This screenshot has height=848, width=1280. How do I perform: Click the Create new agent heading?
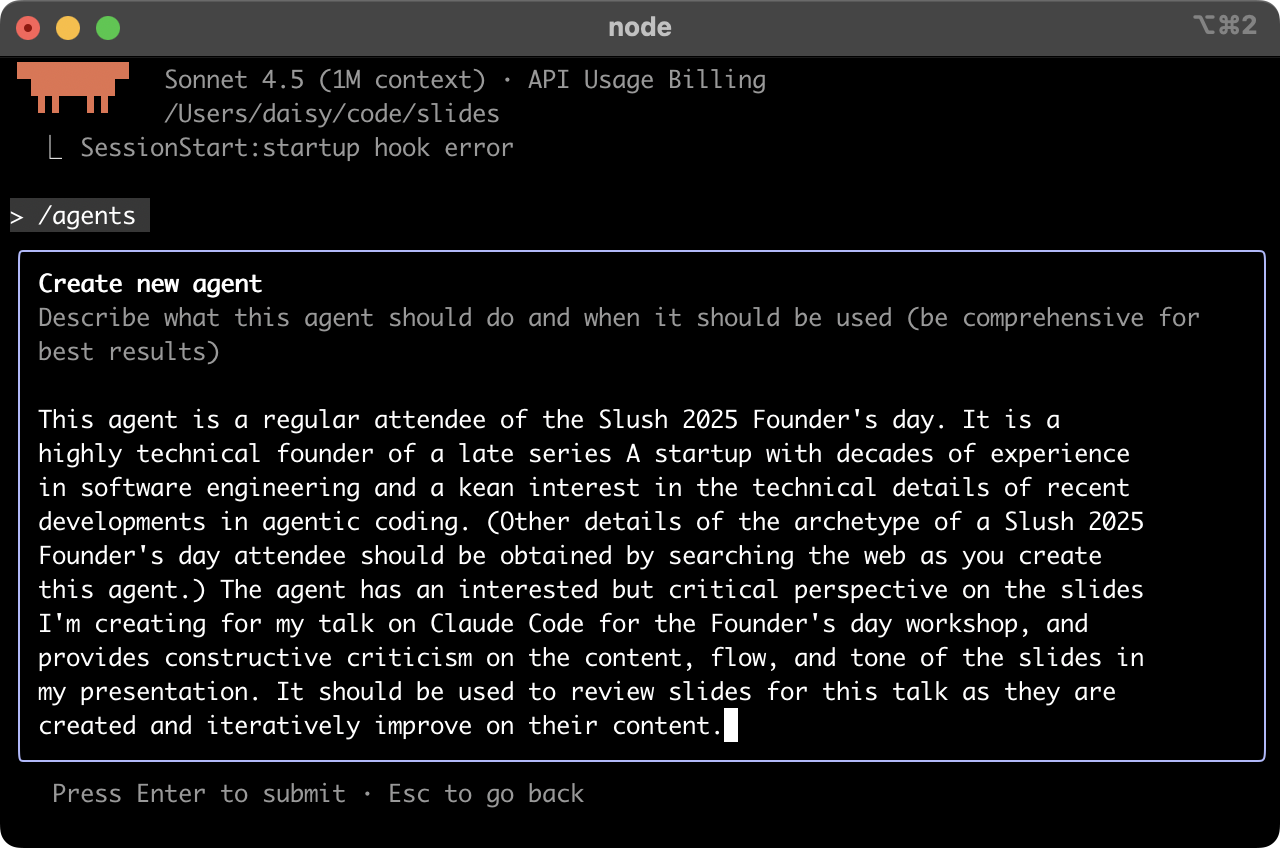click(x=150, y=283)
